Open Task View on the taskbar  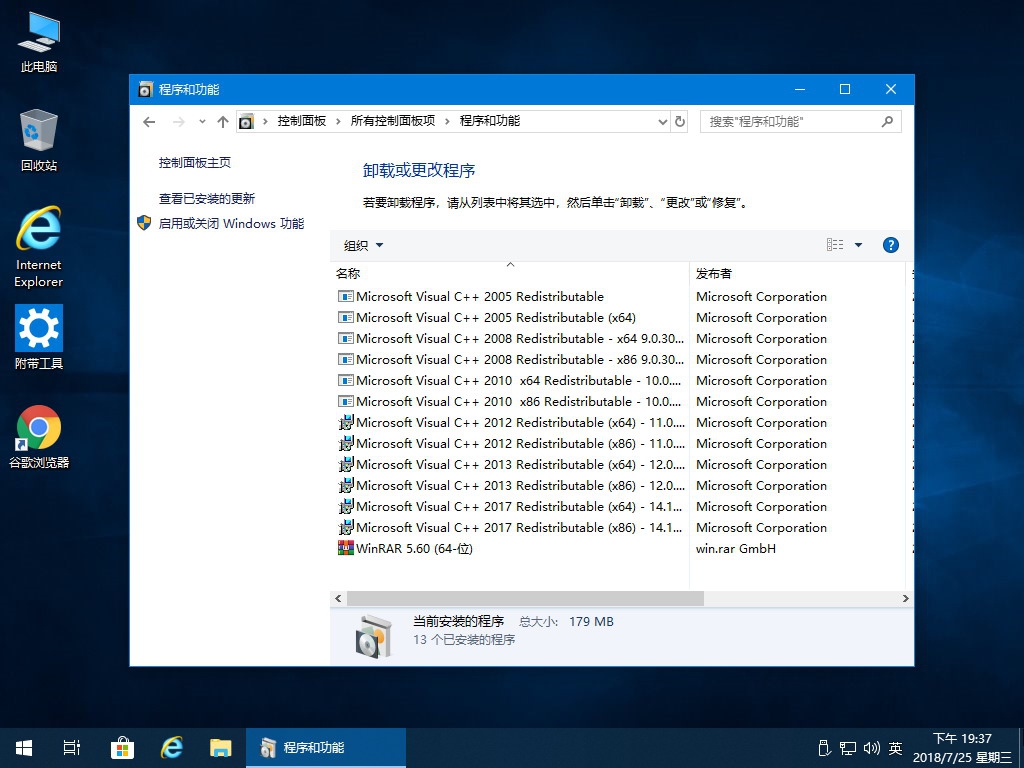click(x=72, y=748)
